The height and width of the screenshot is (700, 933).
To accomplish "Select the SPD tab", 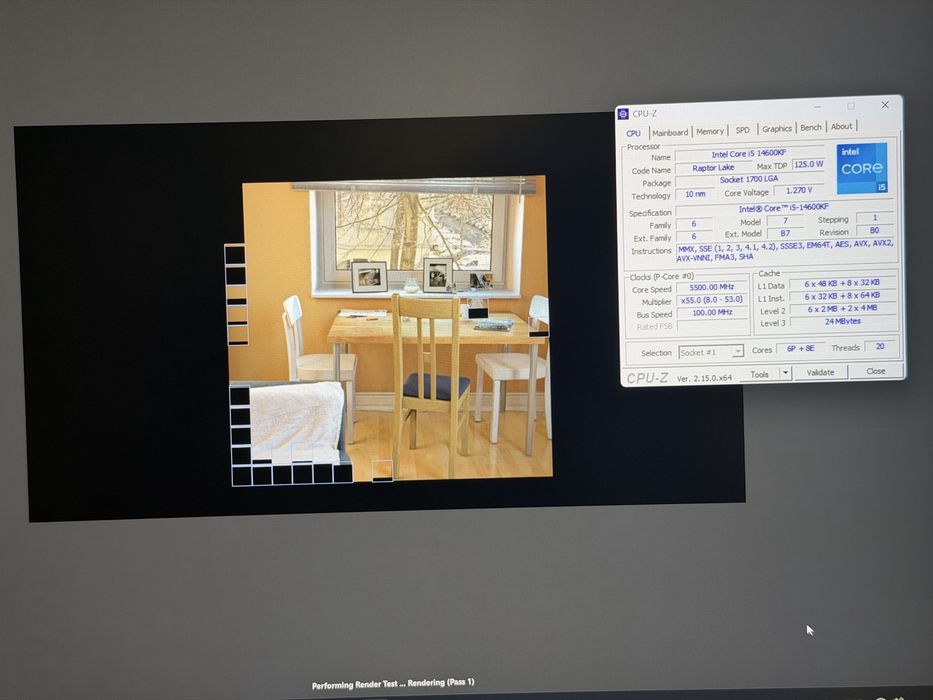I will 743,130.
